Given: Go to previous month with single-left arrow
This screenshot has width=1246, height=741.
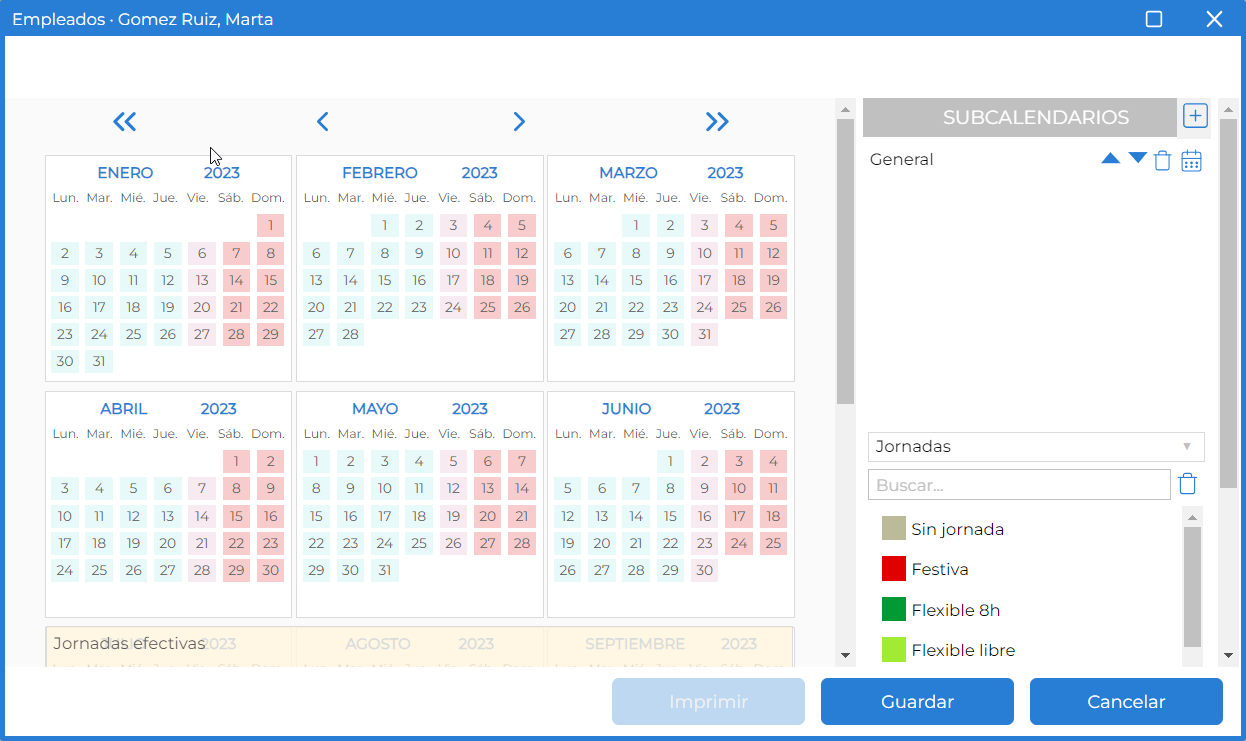Looking at the screenshot, I should coord(322,122).
